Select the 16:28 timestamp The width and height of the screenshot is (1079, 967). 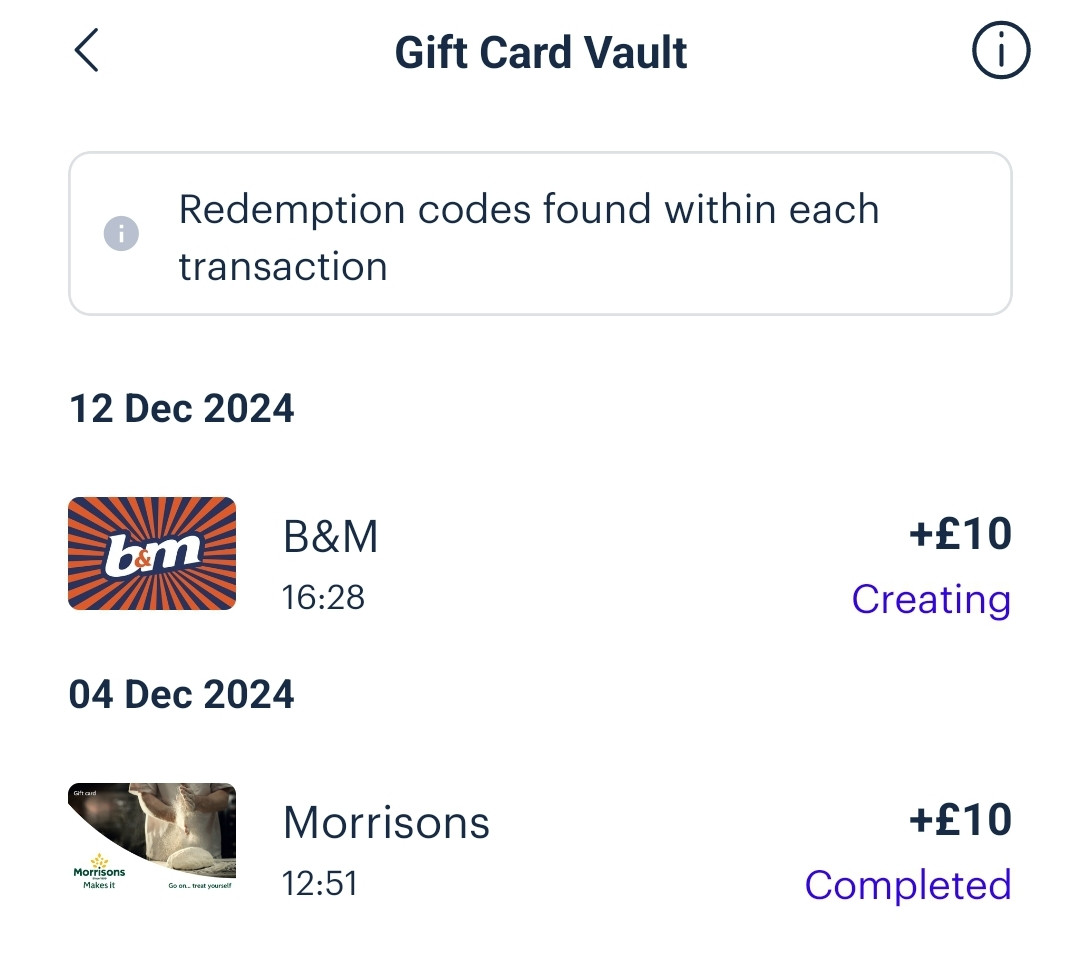tap(323, 598)
